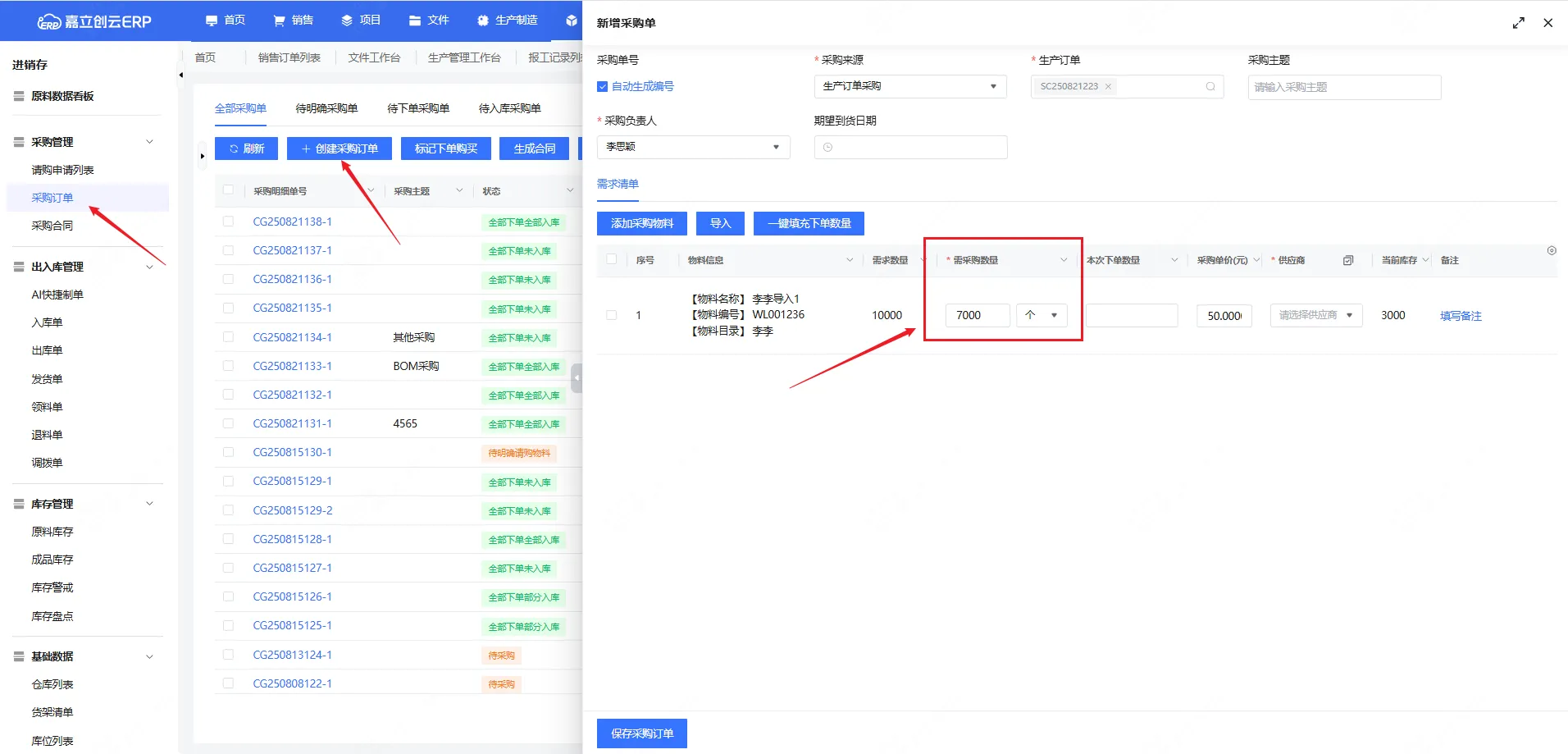Click the clock icon in 期望到货日期
The image size is (1568, 754).
tap(827, 148)
